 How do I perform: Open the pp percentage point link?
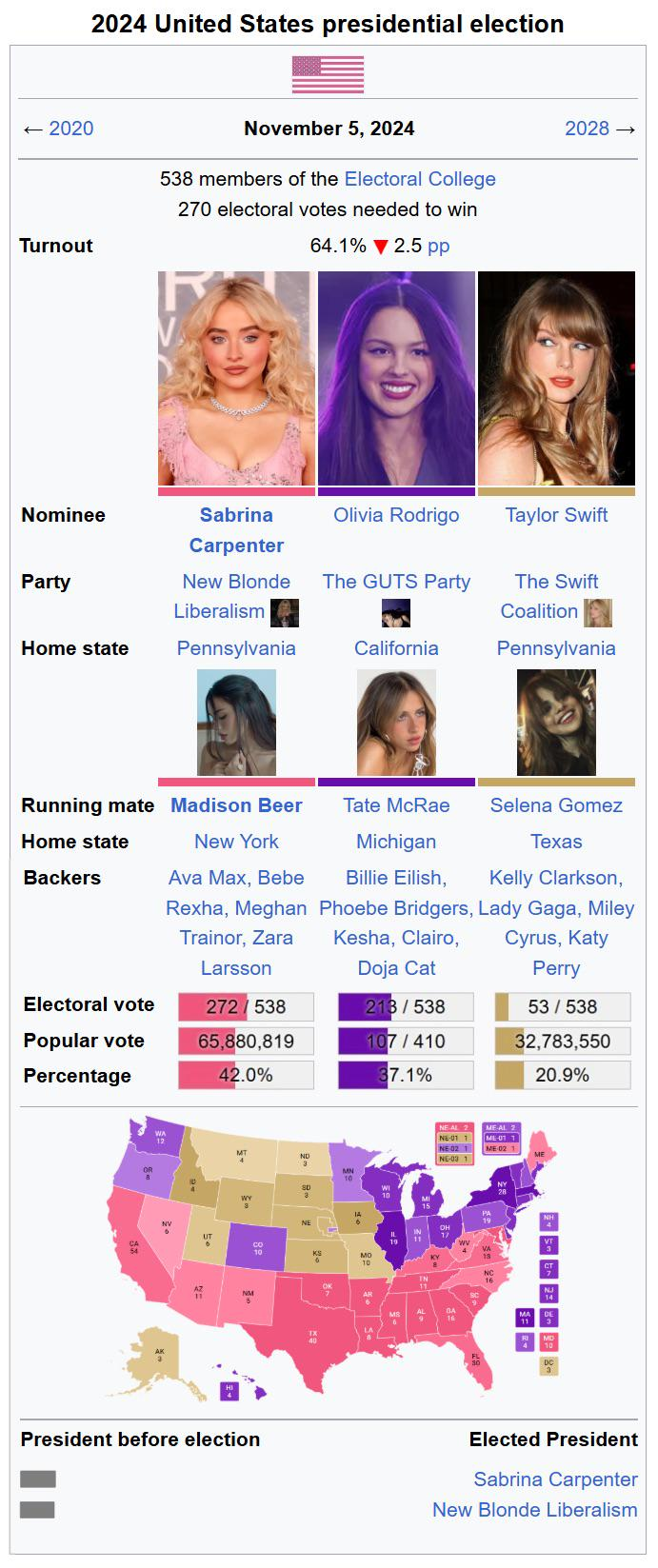[x=439, y=246]
